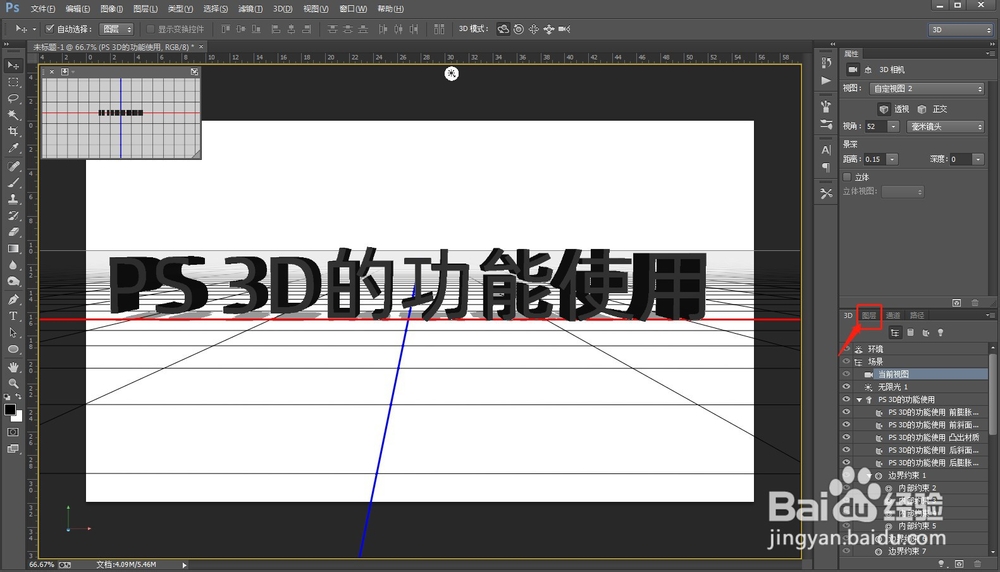Image resolution: width=1000 pixels, height=572 pixels.
Task: Select the Lasso tool
Action: (13, 99)
